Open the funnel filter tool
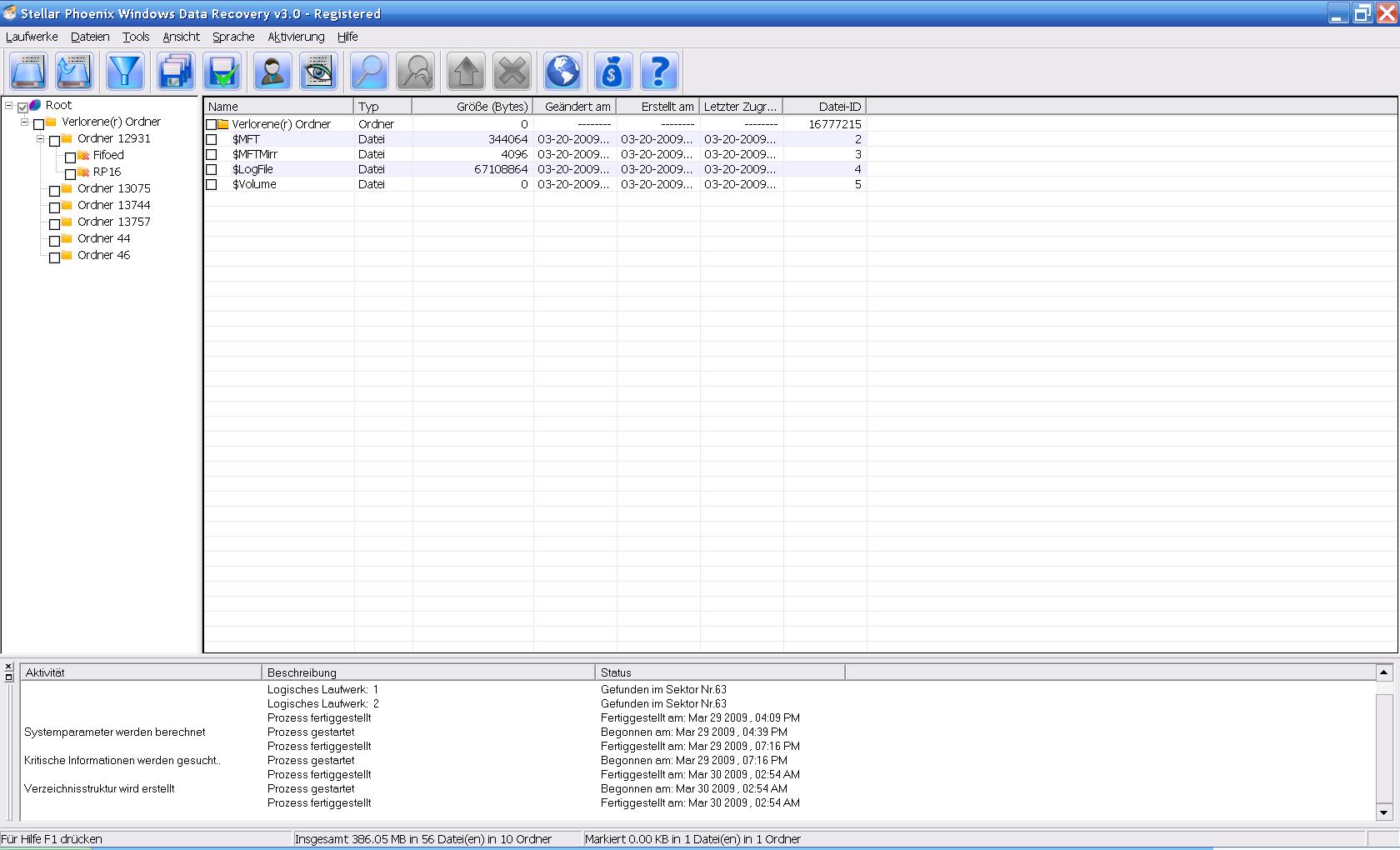The image size is (1400, 850). [x=126, y=72]
